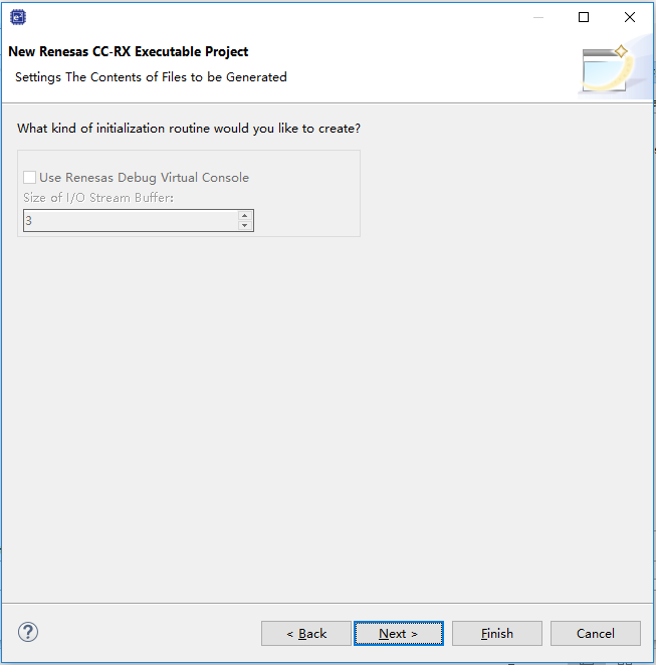Maximize the wizard dialog window
656x665 pixels.
point(584,17)
